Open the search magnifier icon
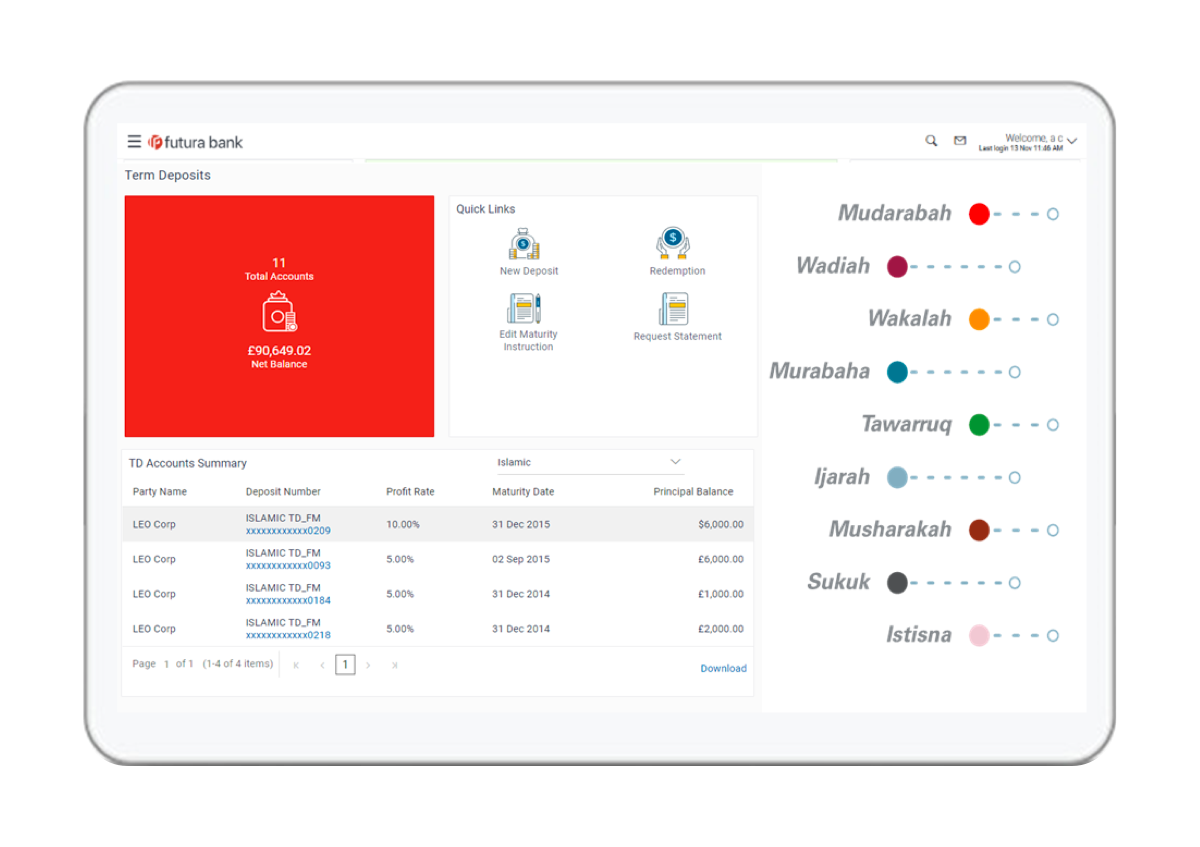Viewport: 1200px width, 847px height. 931,141
